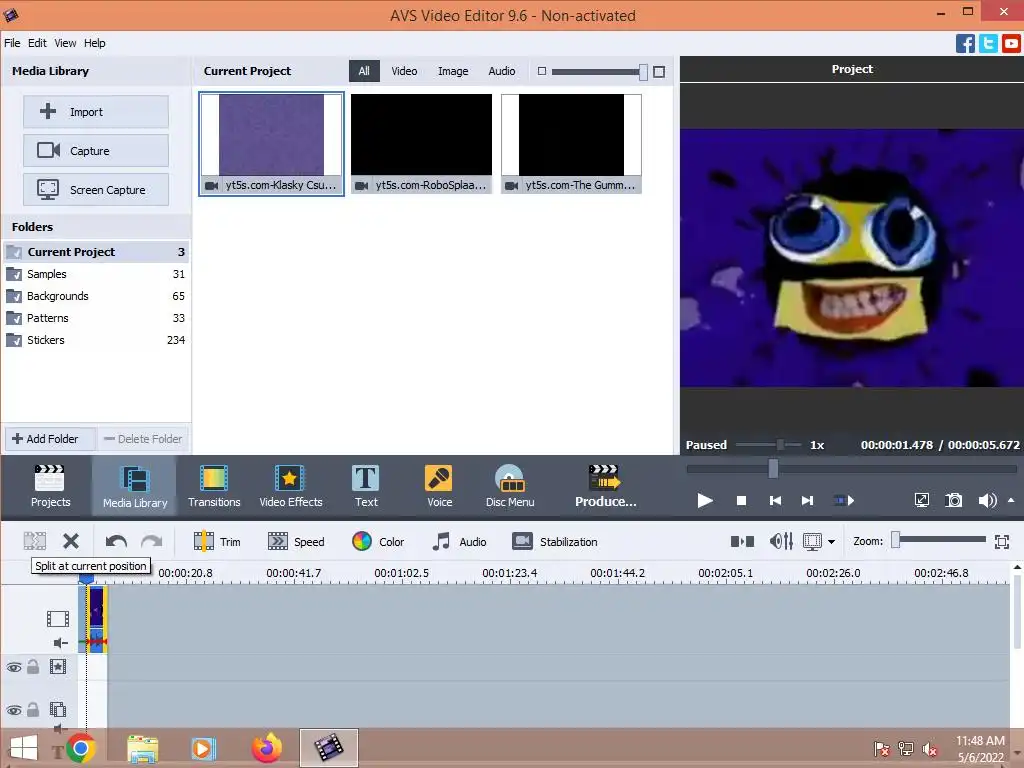Select the Backgrounds folder
The width and height of the screenshot is (1024, 768).
coord(95,296)
